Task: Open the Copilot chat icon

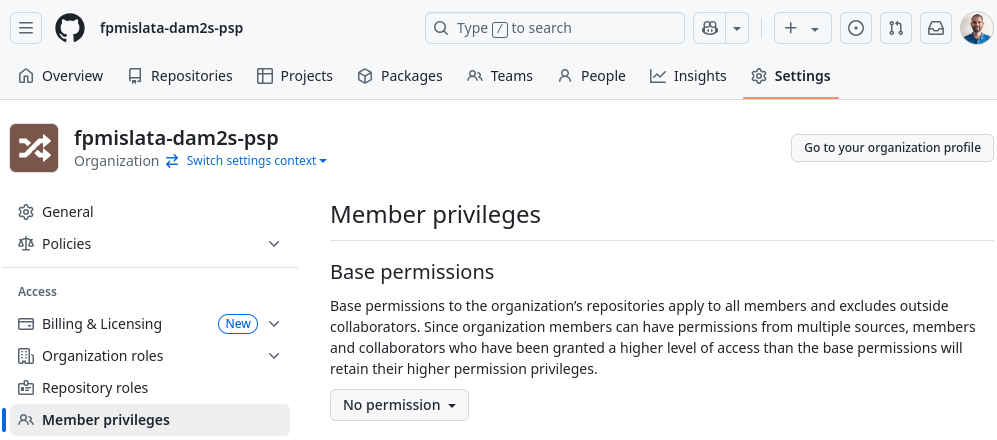Action: pos(710,28)
